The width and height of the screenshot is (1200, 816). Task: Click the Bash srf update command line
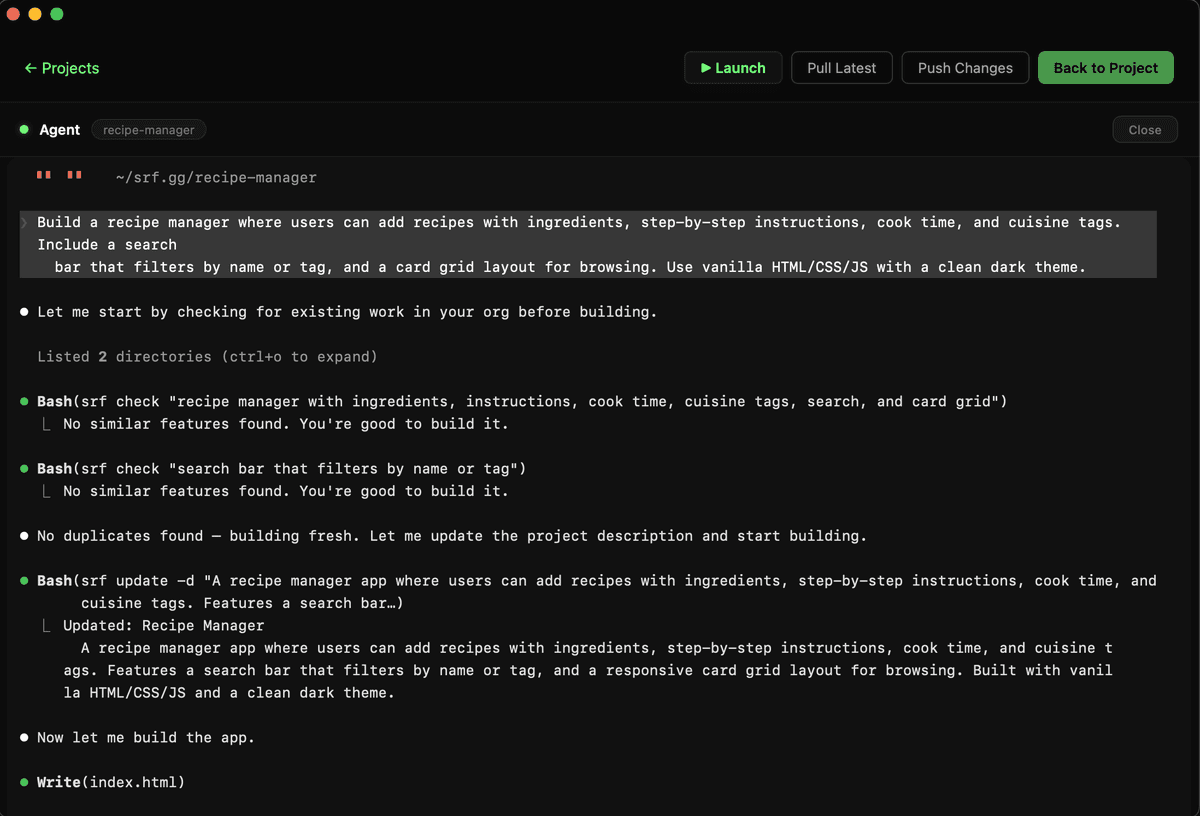[x=596, y=581]
